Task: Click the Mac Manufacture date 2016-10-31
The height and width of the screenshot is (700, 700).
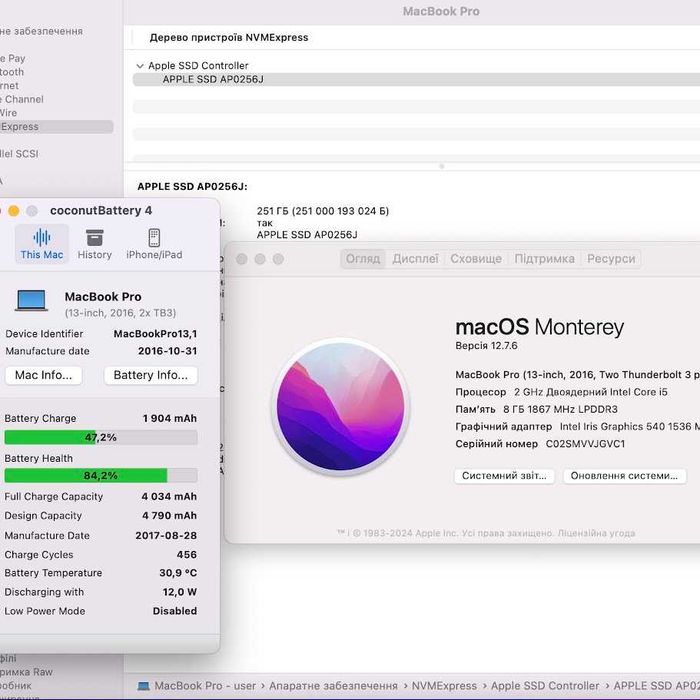Action: (167, 351)
